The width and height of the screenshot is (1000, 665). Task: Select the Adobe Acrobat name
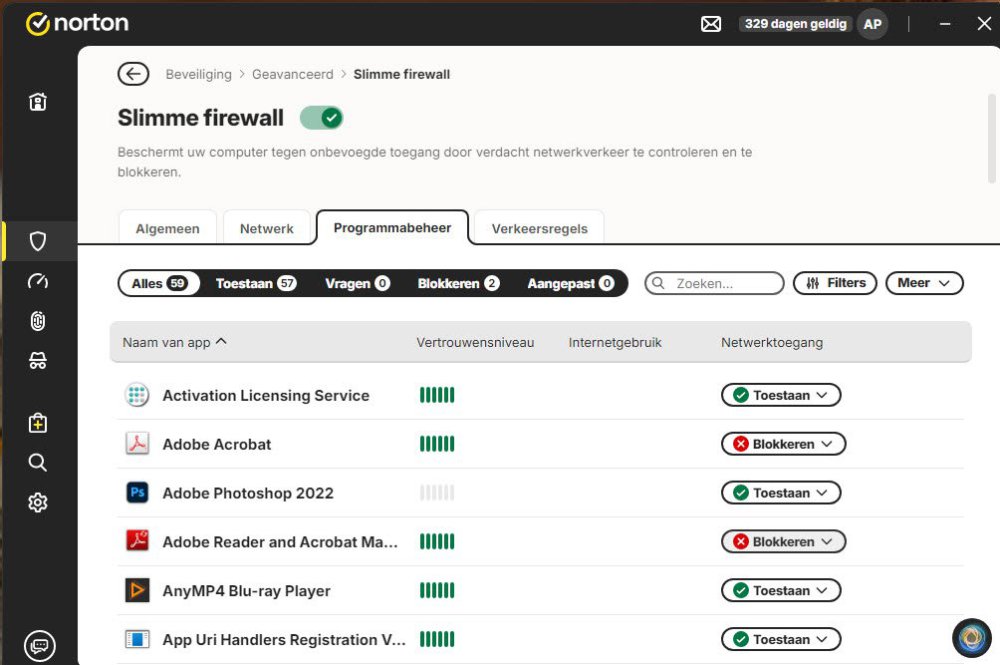pyautogui.click(x=217, y=444)
